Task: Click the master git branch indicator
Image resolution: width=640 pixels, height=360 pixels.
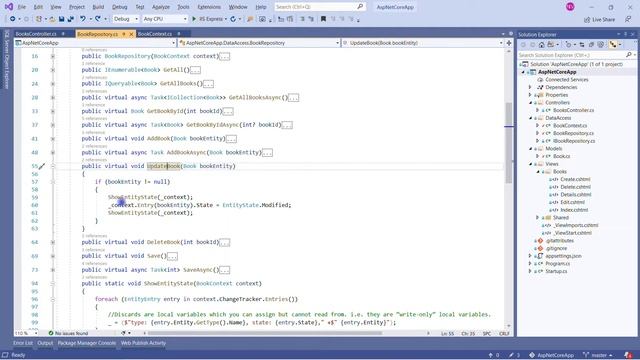Action: 598,355
